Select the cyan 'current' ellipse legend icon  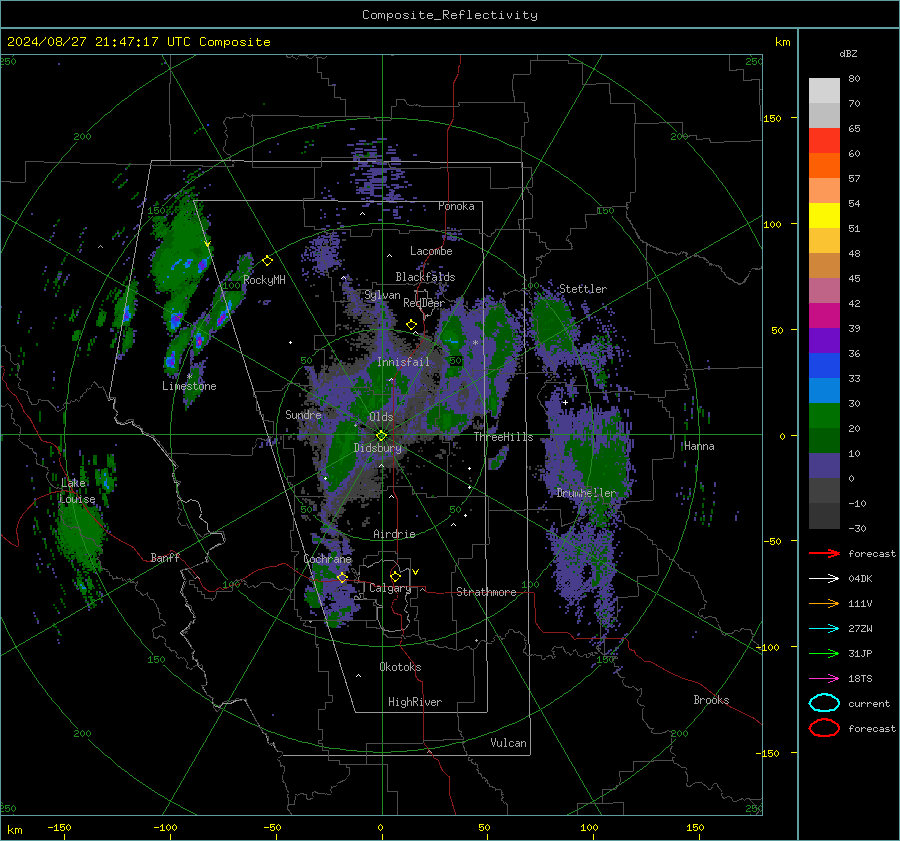coord(824,703)
